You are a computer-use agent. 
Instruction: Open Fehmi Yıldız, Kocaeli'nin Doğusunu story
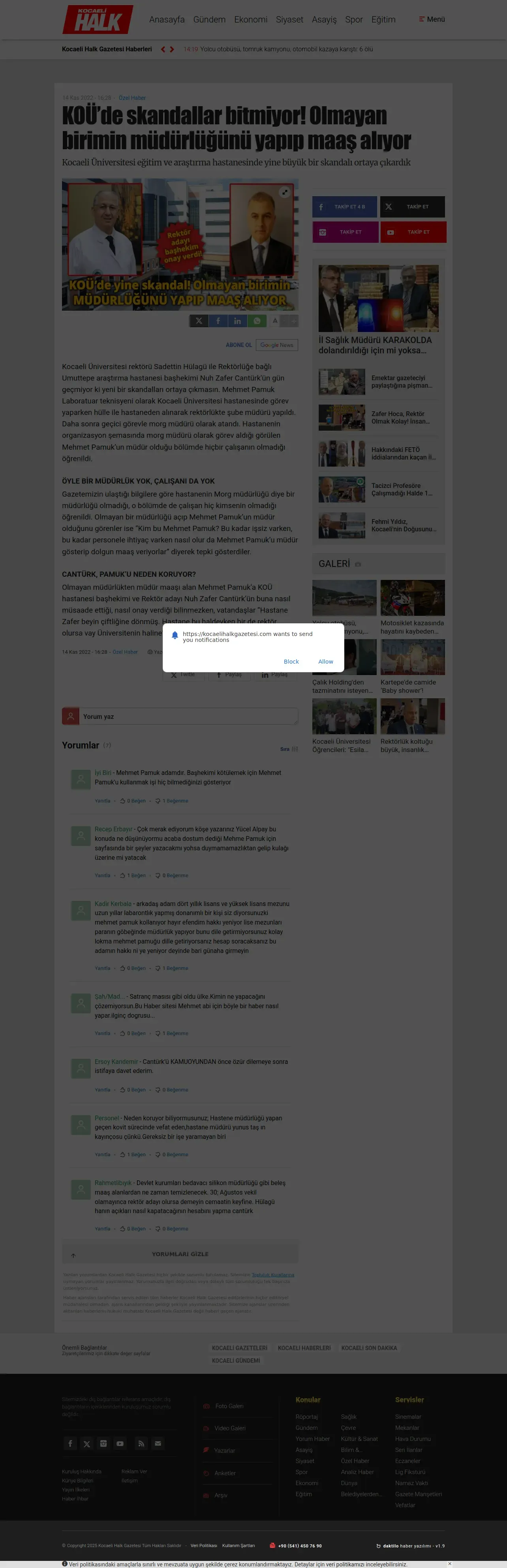point(379,525)
